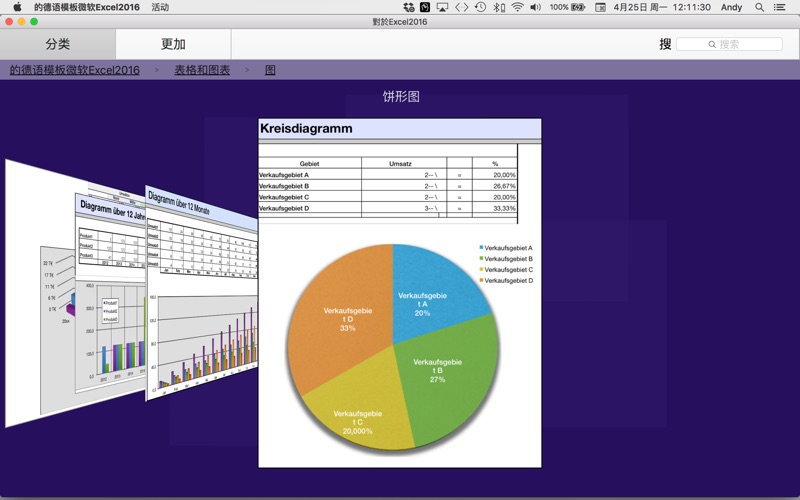Go to 的德语模板微软Excel2016 breadcrumb link
This screenshot has width=800, height=500.
click(x=74, y=70)
